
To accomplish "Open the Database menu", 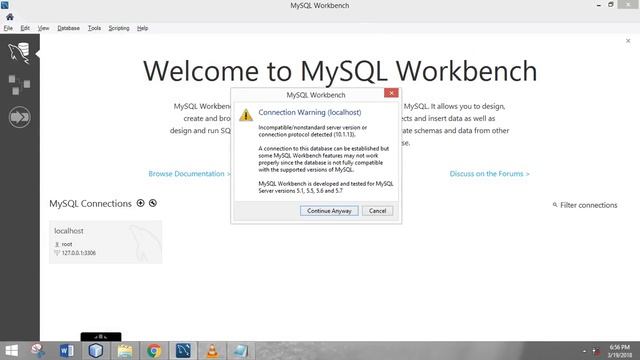I will [x=68, y=28].
